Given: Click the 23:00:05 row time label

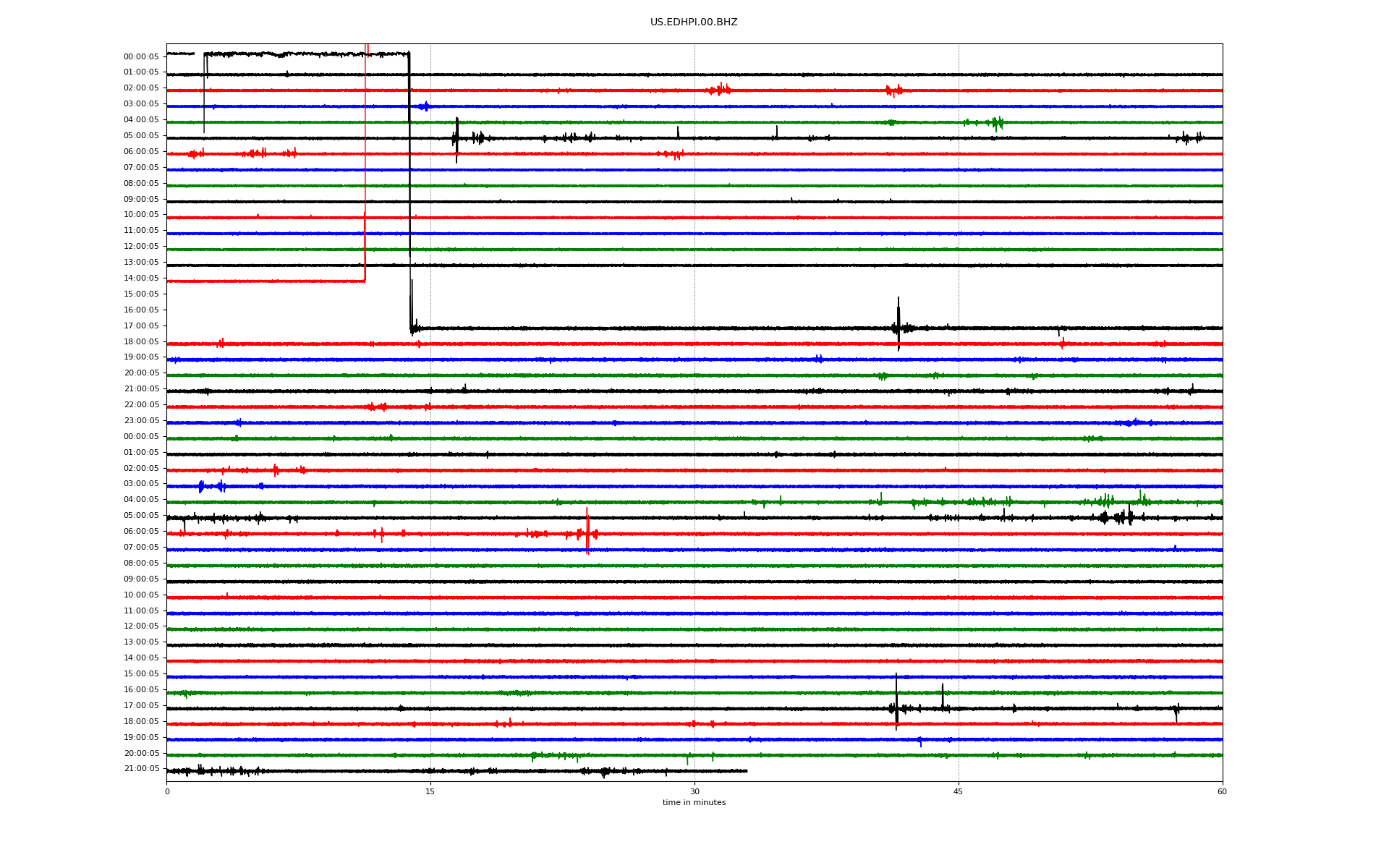Looking at the screenshot, I should pos(141,421).
